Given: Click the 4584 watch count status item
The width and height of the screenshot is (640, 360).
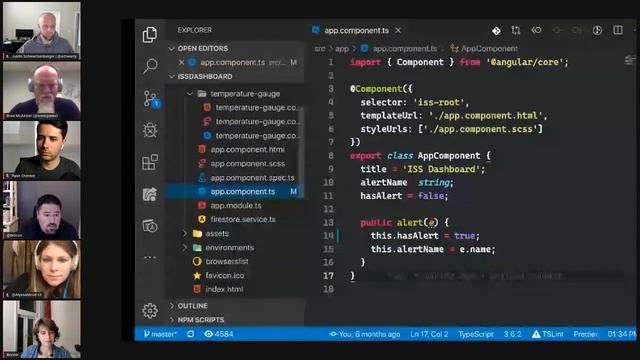Looking at the screenshot, I should [219, 334].
